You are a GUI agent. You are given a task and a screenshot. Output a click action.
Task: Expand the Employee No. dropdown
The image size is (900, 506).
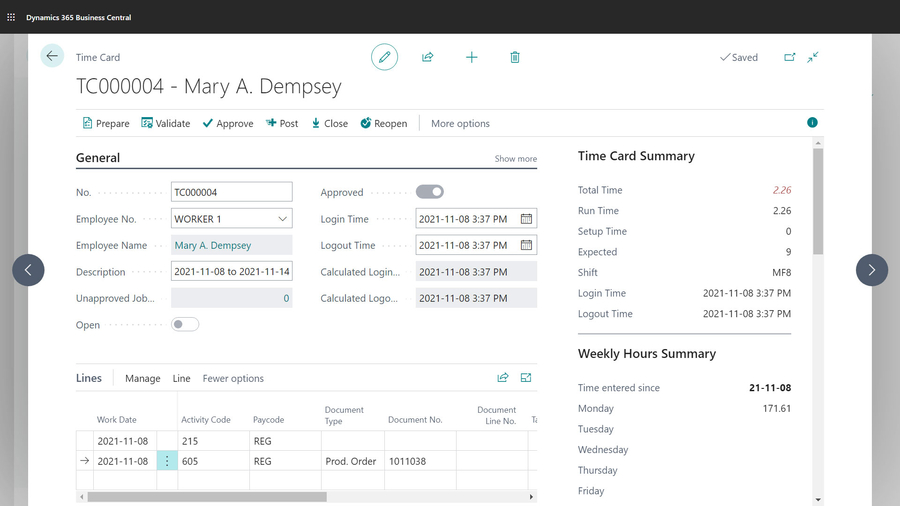[x=282, y=219]
